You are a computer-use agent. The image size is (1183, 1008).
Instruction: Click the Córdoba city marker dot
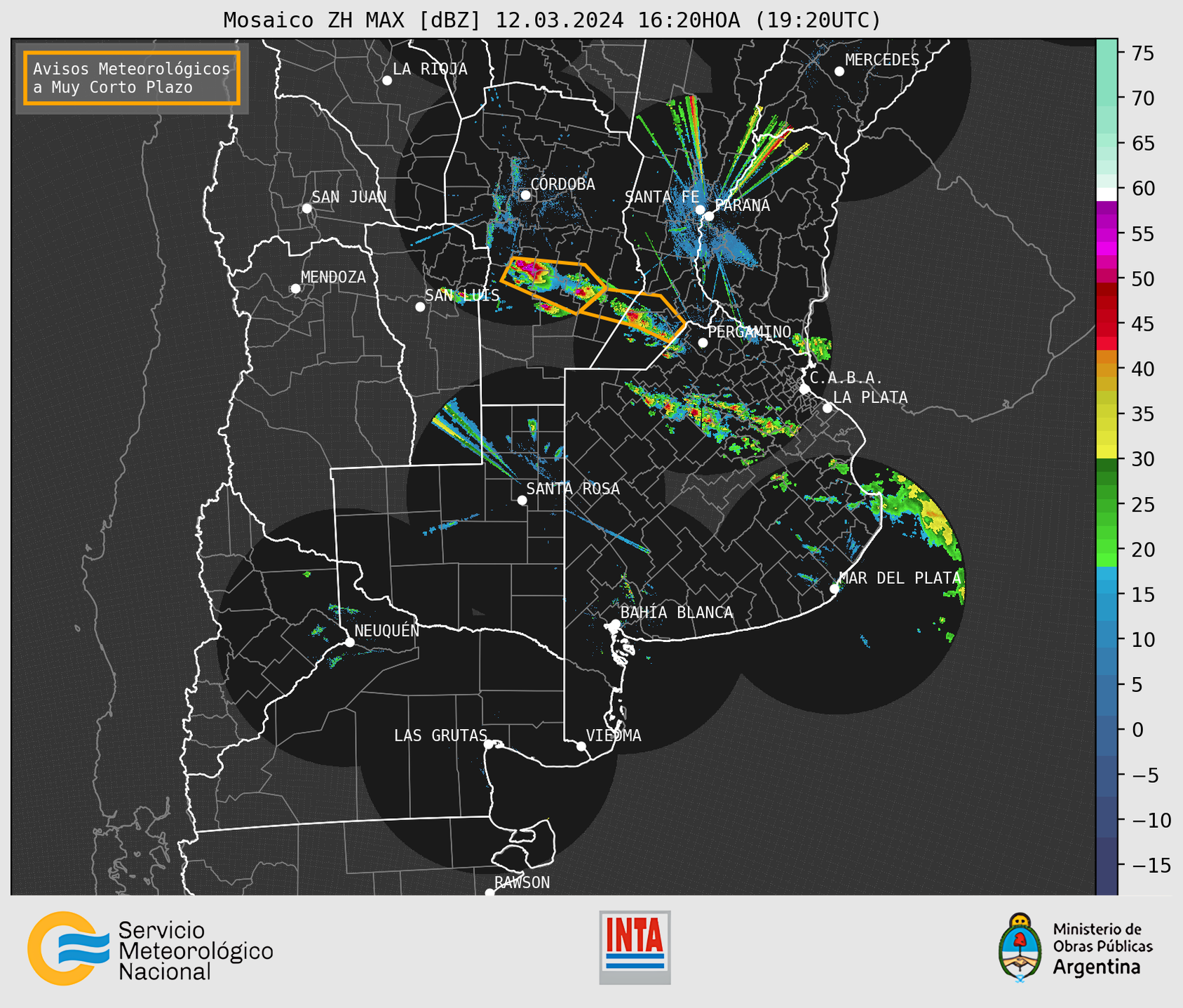pos(525,195)
